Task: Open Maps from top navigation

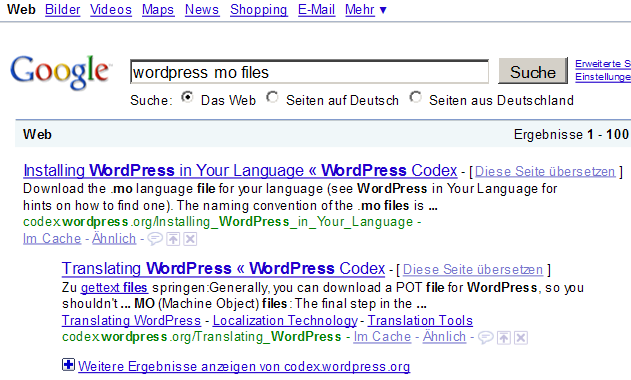Action: (x=158, y=10)
